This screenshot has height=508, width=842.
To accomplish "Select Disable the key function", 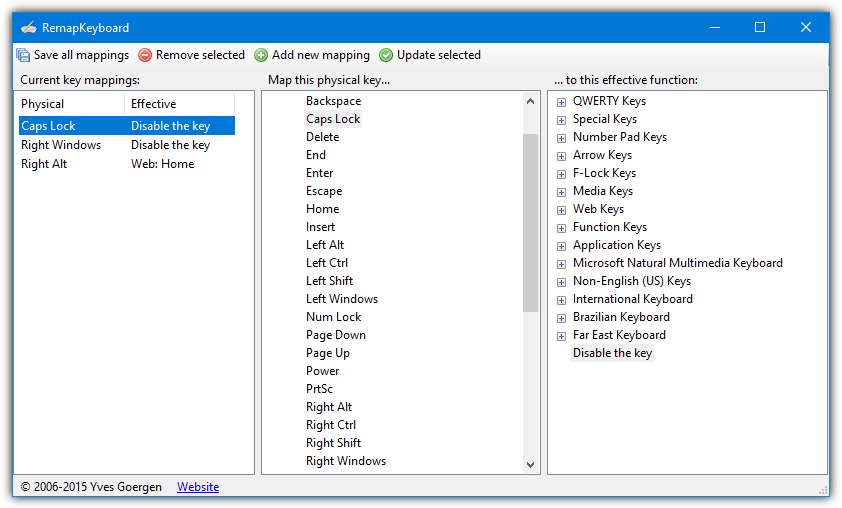I will 612,353.
